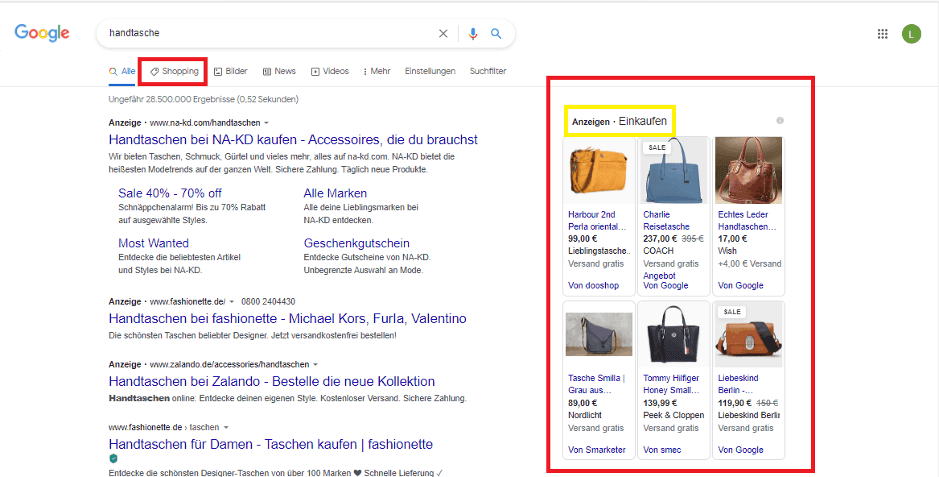Click the Google logo
Viewport: 939px width, 477px height.
(x=42, y=33)
